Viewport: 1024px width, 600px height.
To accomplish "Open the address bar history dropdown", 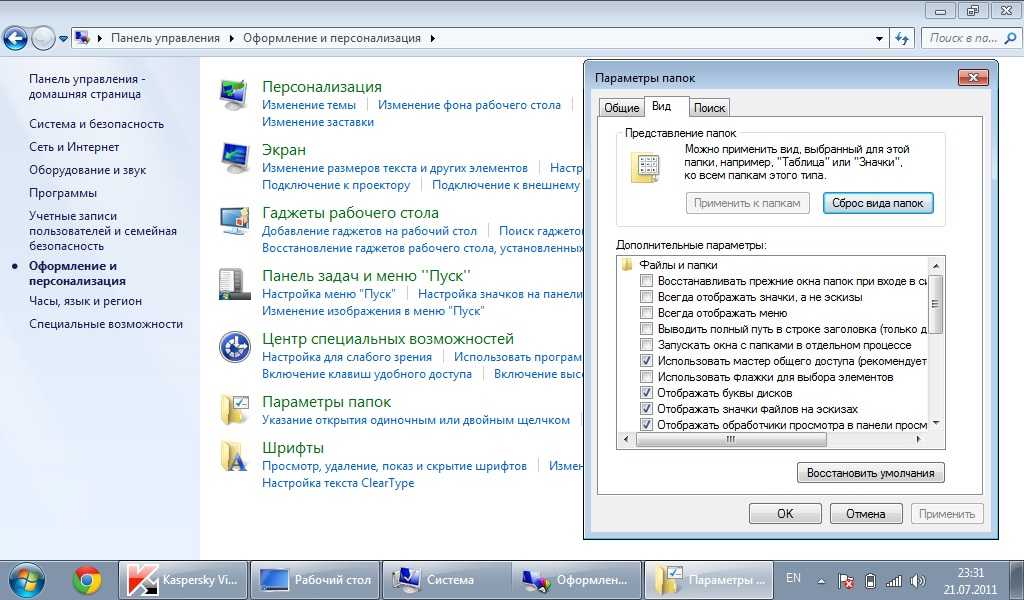I will pyautogui.click(x=879, y=39).
